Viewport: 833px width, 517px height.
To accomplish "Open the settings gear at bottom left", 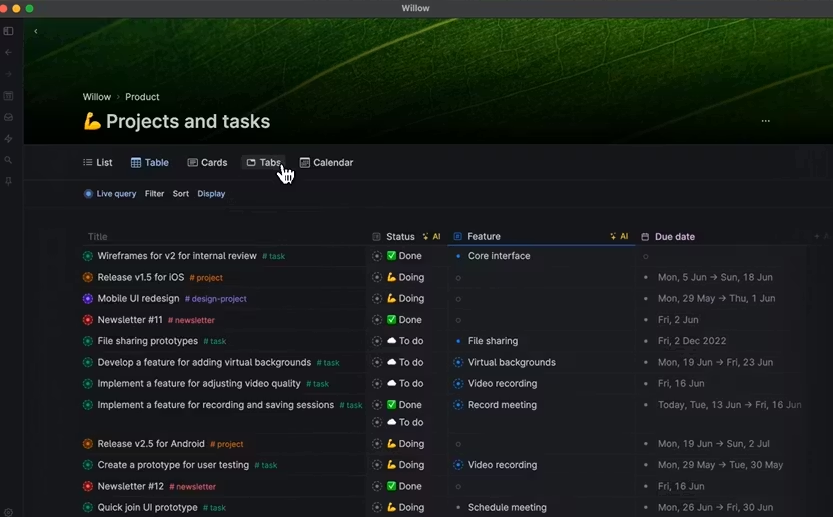I will coord(8,511).
